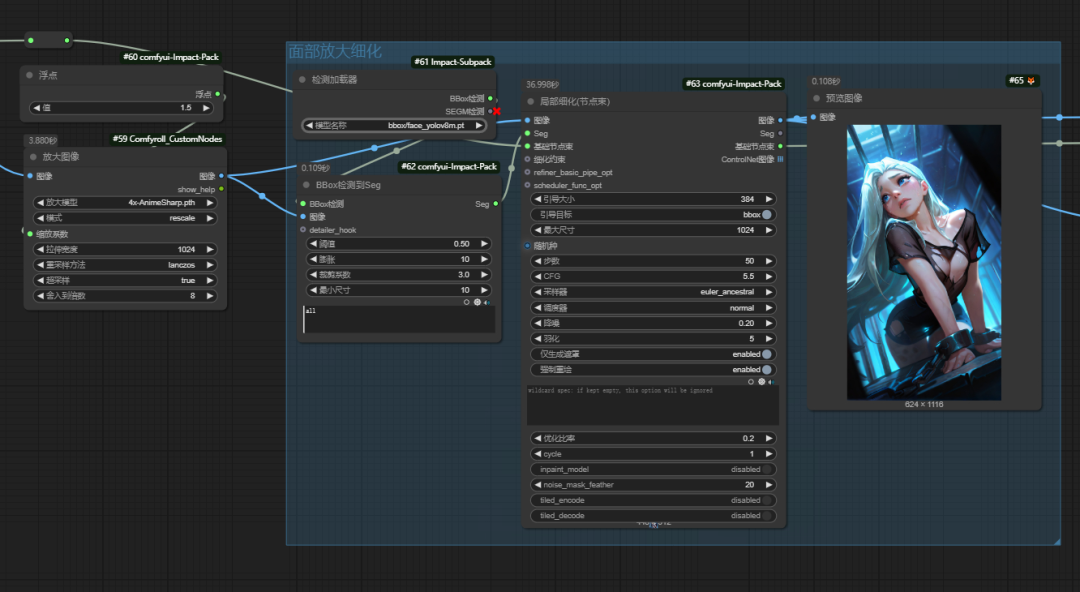Open the 重采样方法 lanczos dropdown
Image resolution: width=1080 pixels, height=592 pixels.
[125, 265]
